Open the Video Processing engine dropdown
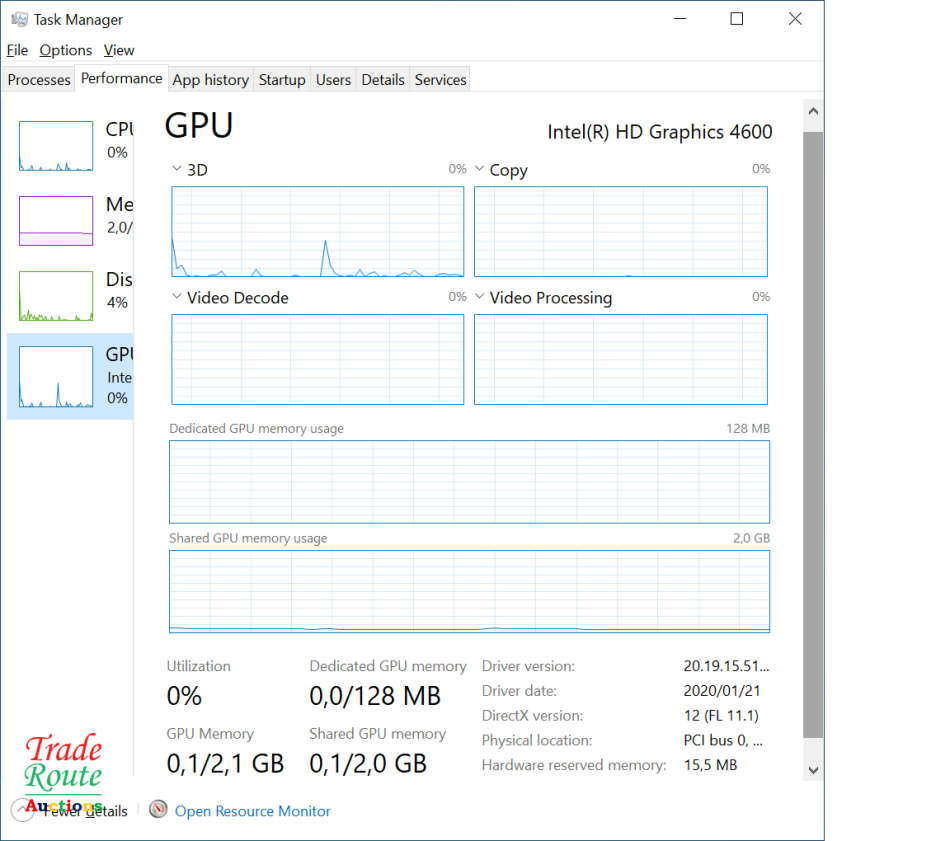950x841 pixels. click(x=480, y=298)
